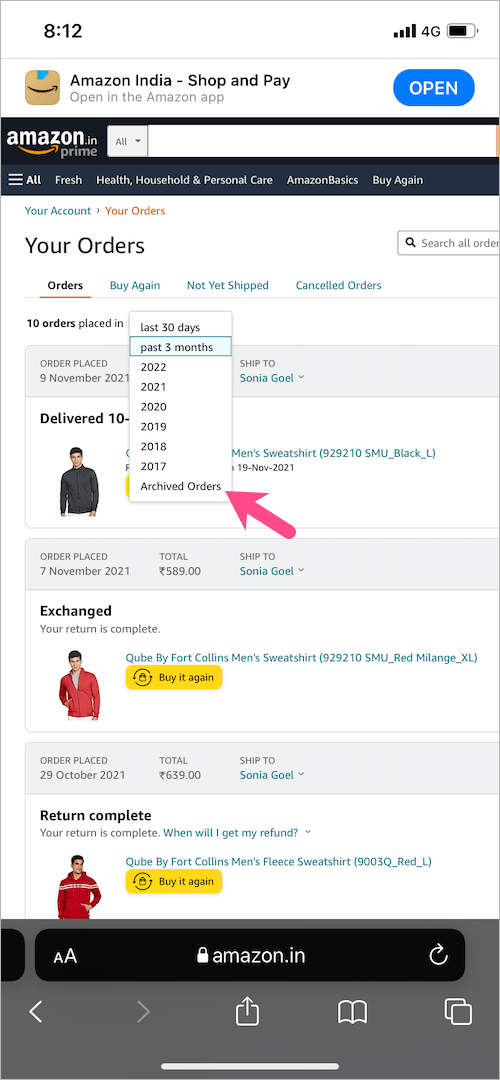Open the All hamburger menu

(25, 180)
